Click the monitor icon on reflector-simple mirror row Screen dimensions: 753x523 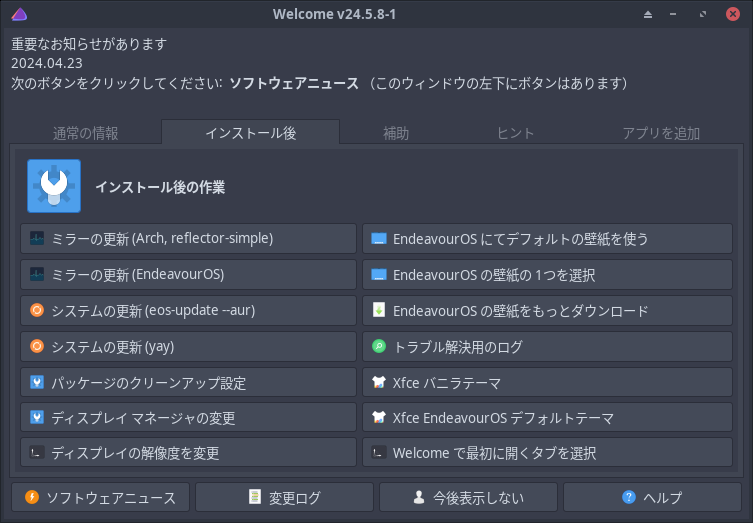37,238
